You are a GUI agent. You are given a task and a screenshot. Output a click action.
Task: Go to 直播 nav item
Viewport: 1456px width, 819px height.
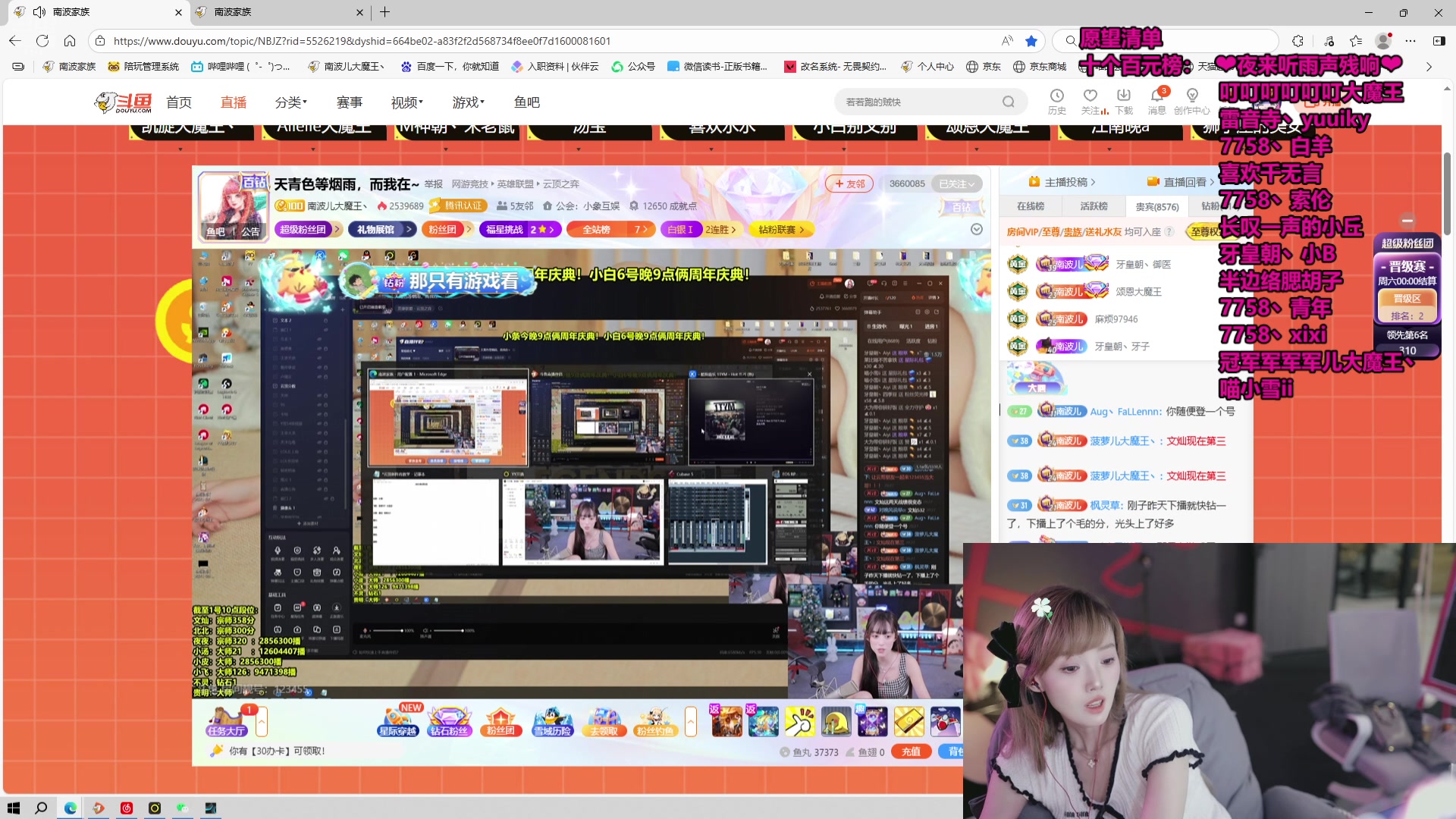[x=234, y=102]
